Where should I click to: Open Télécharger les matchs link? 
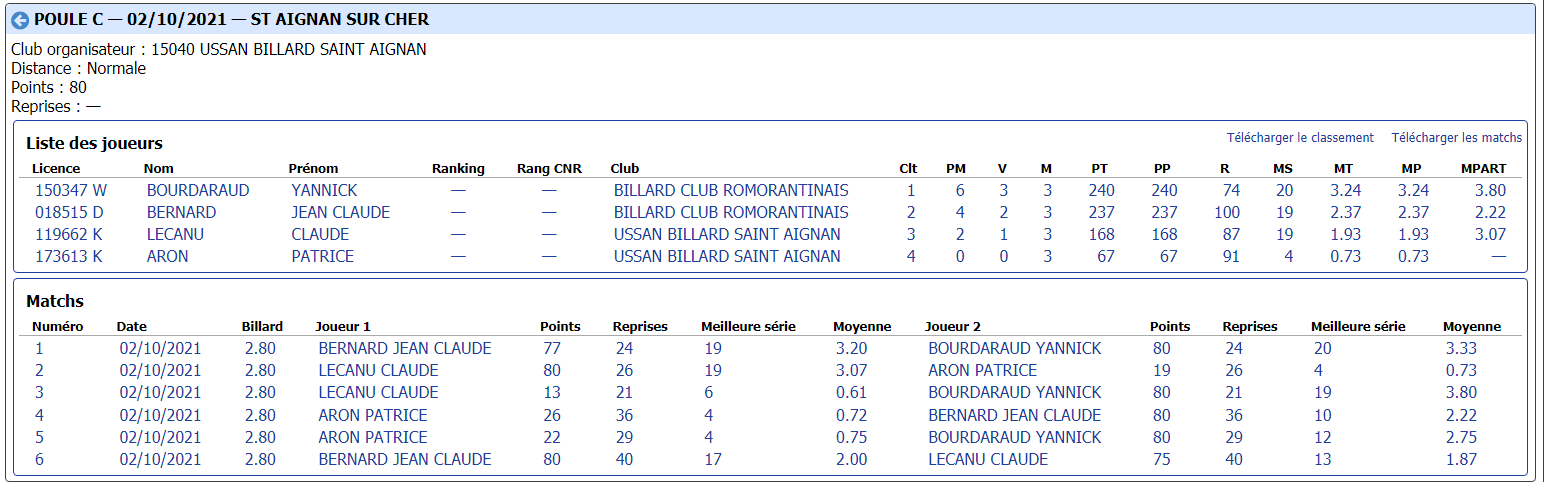[1456, 138]
